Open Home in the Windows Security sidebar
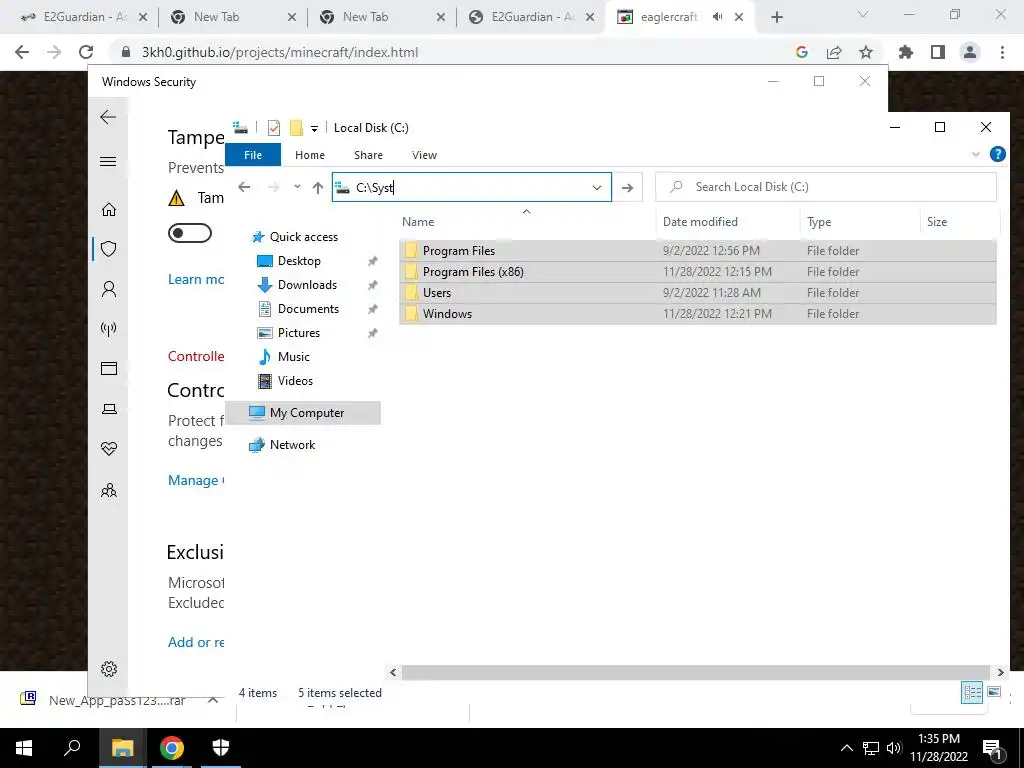The width and height of the screenshot is (1024, 768). (108, 209)
